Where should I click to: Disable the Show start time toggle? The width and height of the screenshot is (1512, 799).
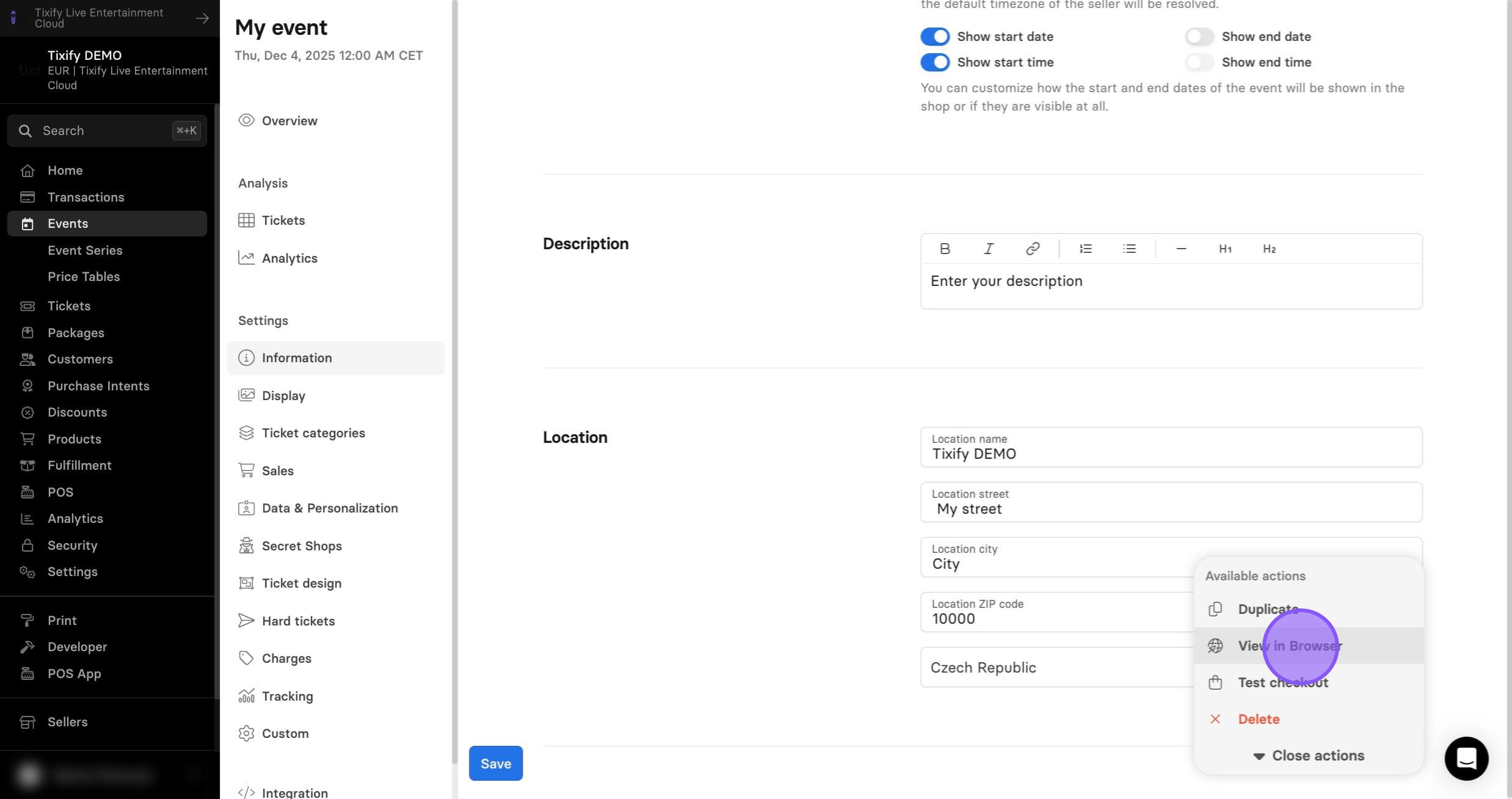coord(935,62)
